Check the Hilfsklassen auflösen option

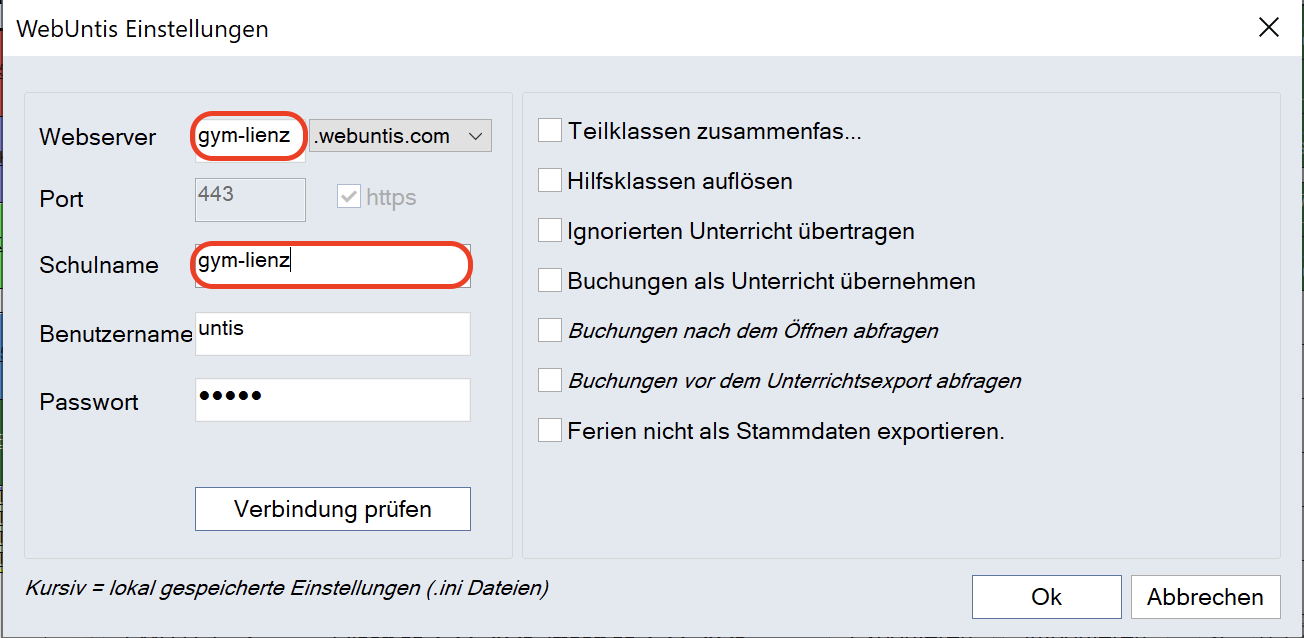550,181
